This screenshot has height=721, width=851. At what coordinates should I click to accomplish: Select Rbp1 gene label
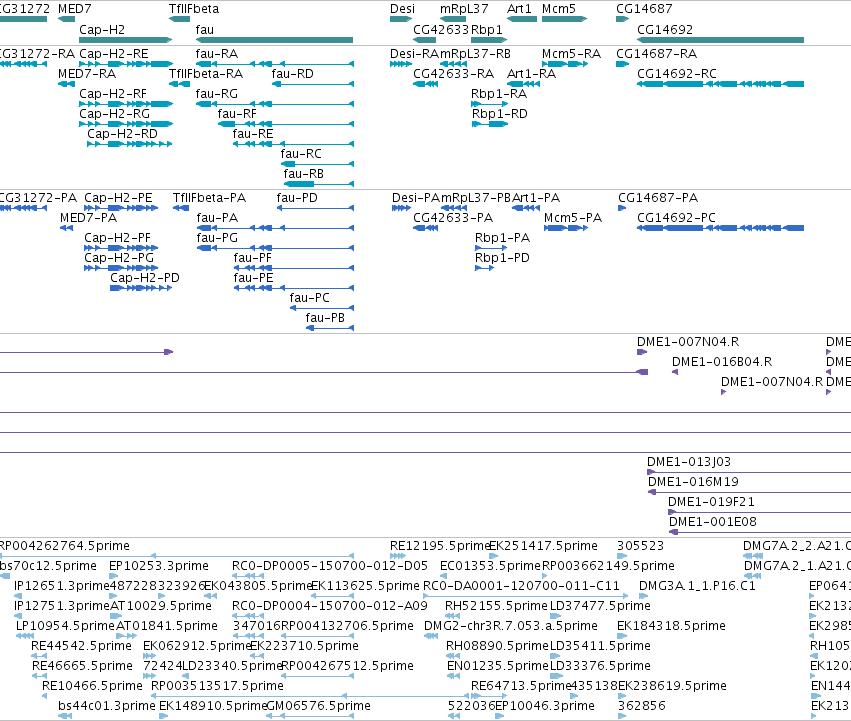(487, 29)
